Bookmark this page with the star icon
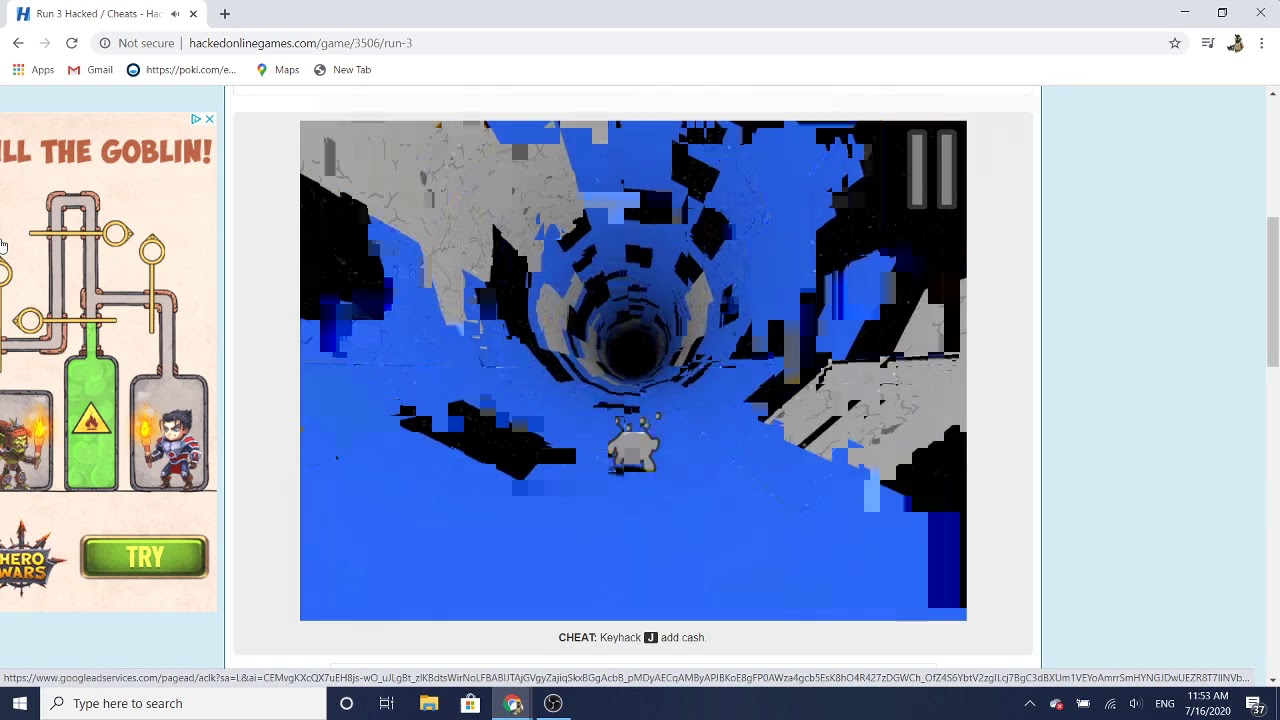The width and height of the screenshot is (1280, 720). click(1175, 43)
